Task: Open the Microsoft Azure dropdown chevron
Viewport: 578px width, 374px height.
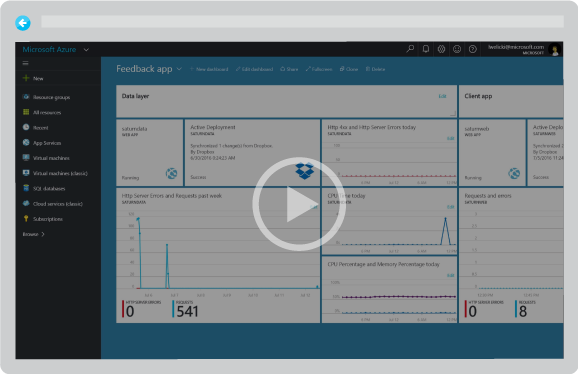Action: (86, 50)
